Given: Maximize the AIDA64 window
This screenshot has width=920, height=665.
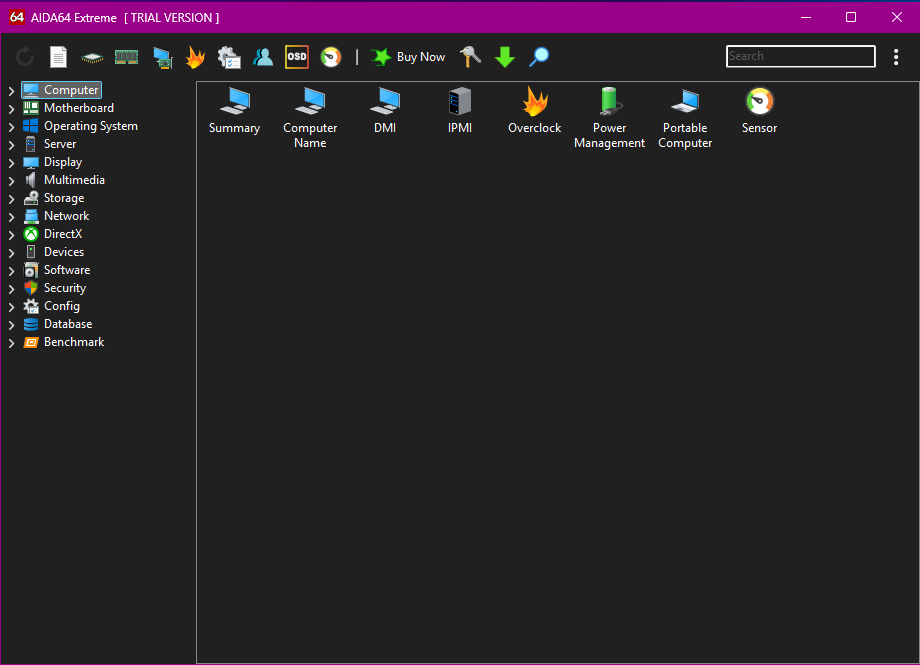Looking at the screenshot, I should click(x=851, y=17).
